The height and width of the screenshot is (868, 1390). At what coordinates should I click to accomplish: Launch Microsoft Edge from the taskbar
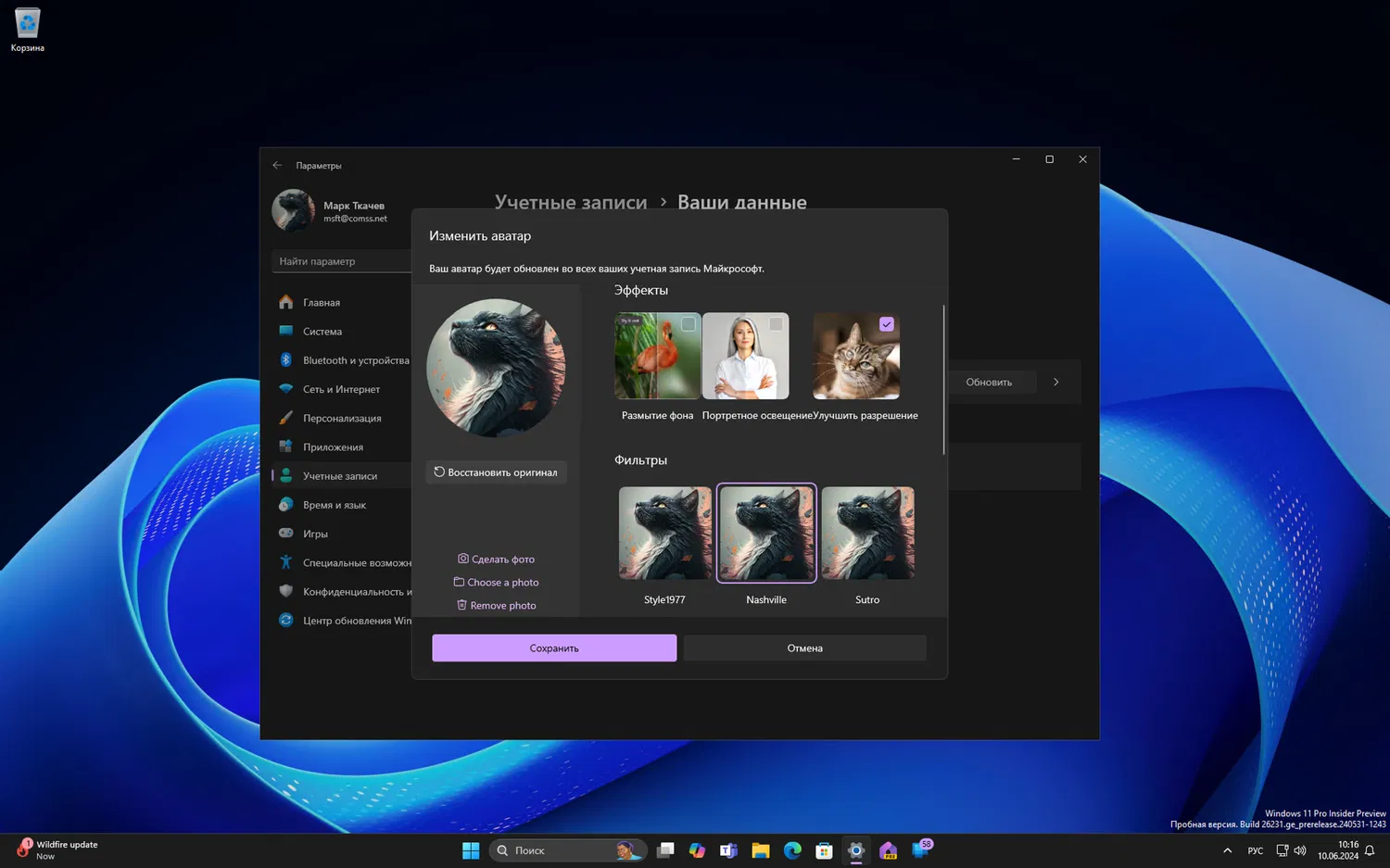[792, 850]
